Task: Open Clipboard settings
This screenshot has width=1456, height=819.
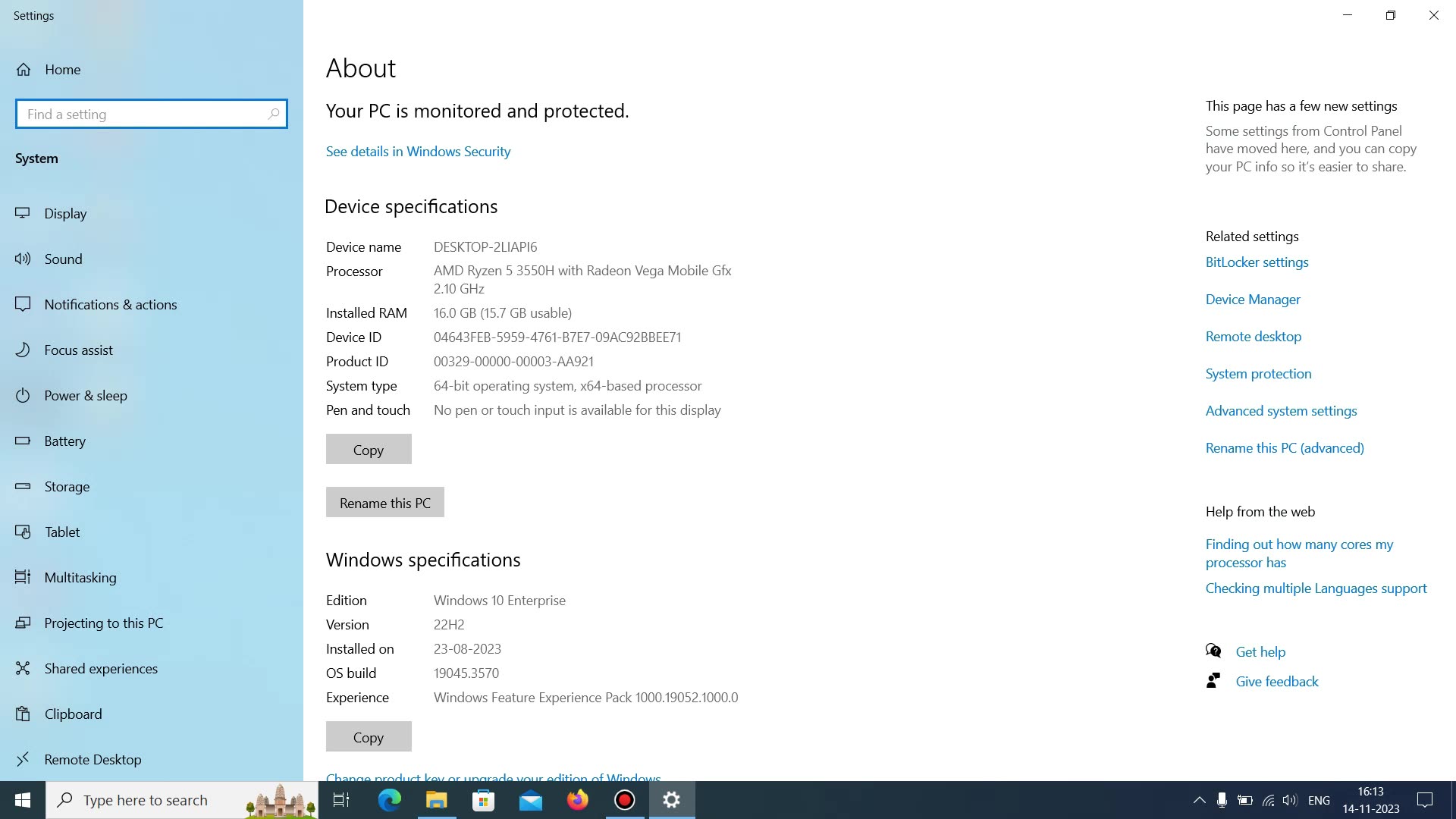Action: [74, 714]
